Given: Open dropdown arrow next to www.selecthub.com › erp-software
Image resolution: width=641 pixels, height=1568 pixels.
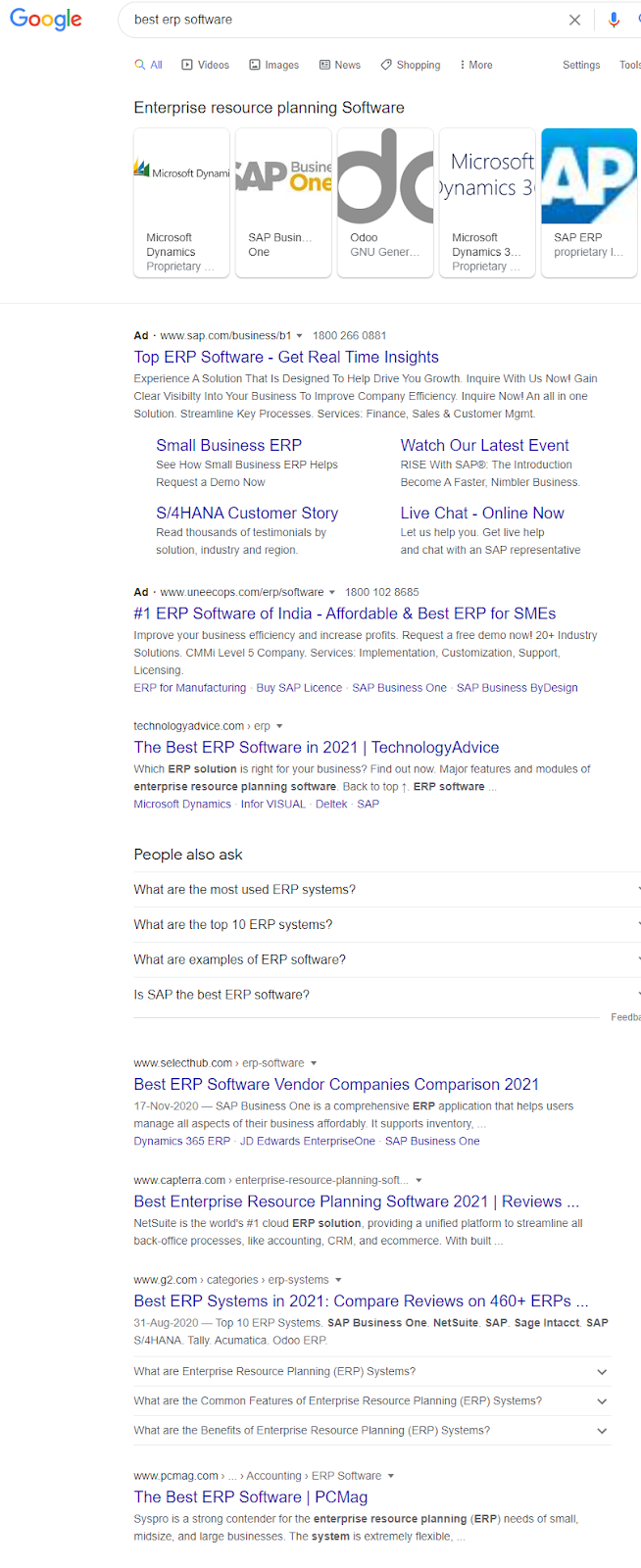Looking at the screenshot, I should [x=314, y=1063].
